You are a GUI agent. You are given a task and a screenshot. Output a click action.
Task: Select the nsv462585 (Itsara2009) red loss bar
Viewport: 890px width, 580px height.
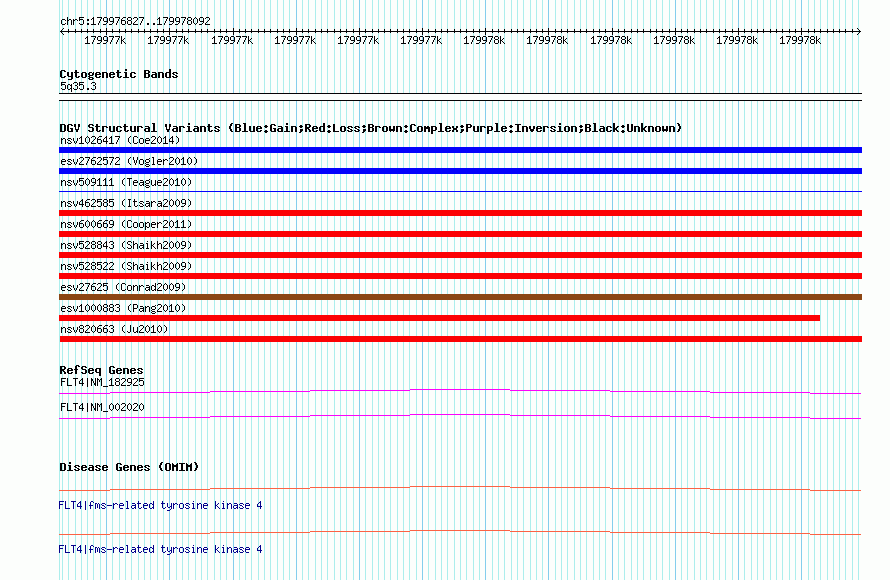coord(460,213)
